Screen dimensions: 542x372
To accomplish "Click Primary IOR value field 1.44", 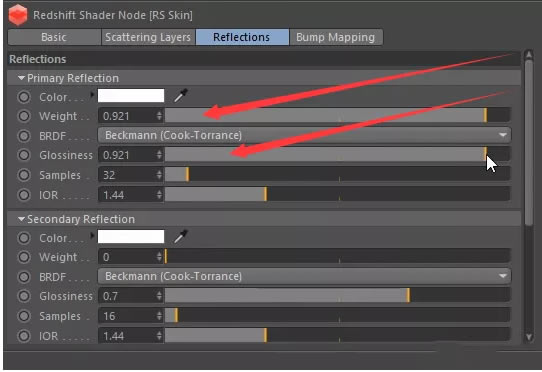I will (x=127, y=195).
